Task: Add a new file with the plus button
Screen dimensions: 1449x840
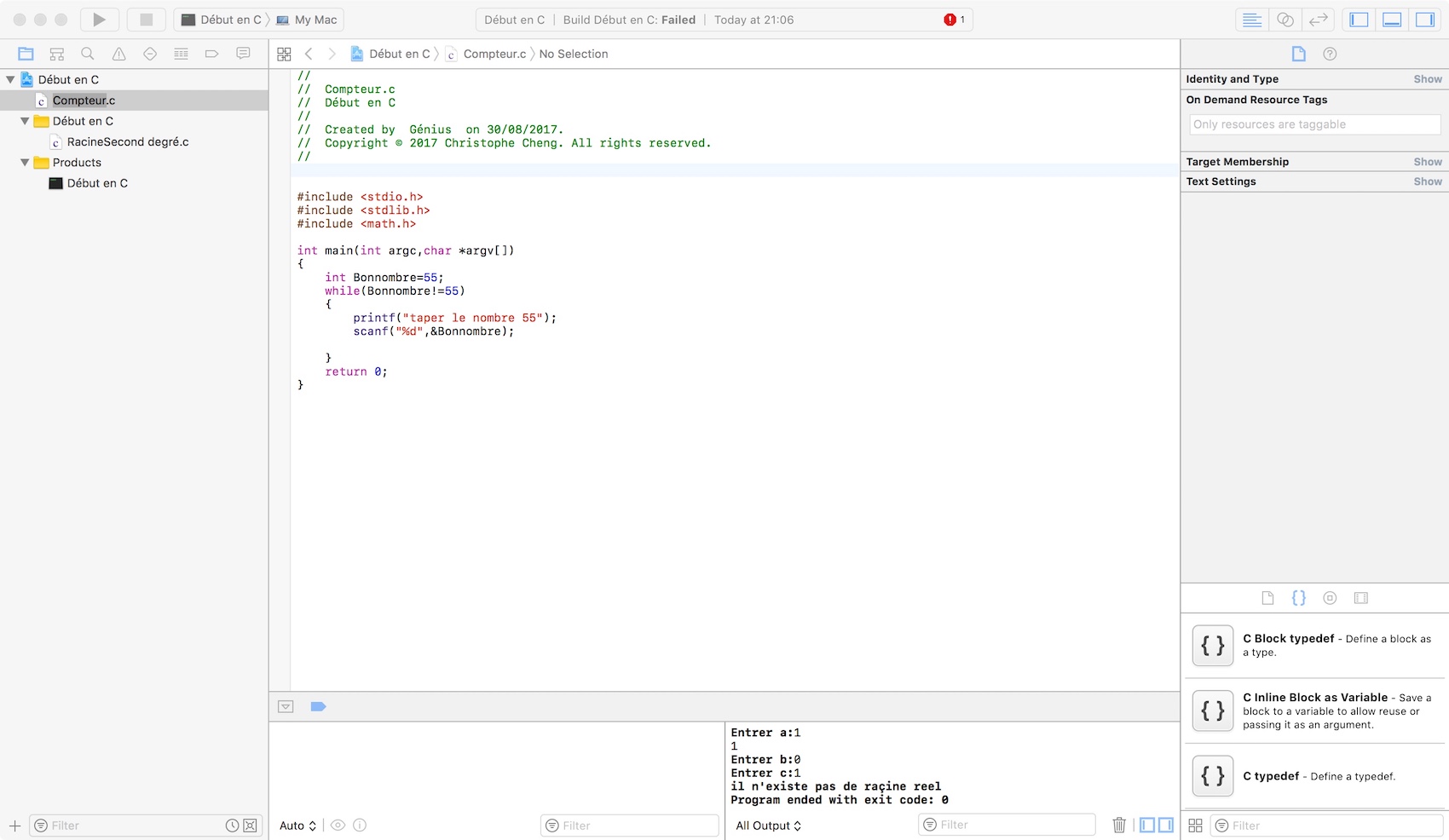Action: [x=14, y=826]
